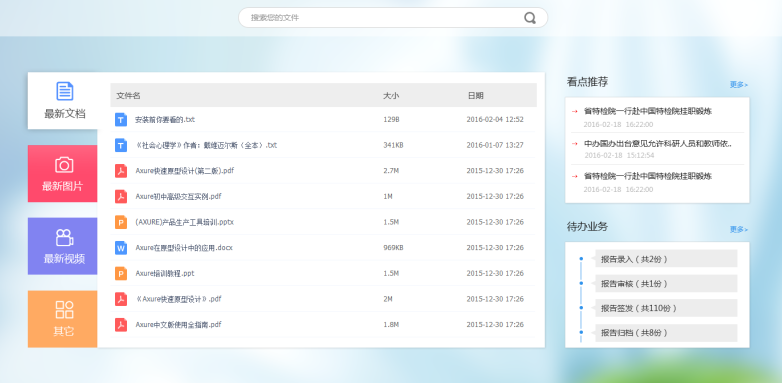
Task: Click 更多 link beside 看点推荐
Action: point(739,85)
